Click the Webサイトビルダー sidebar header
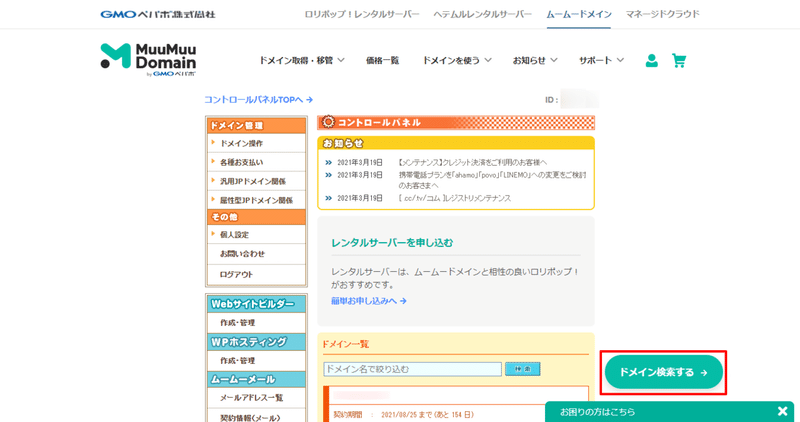Image resolution: width=800 pixels, height=422 pixels. 256,304
